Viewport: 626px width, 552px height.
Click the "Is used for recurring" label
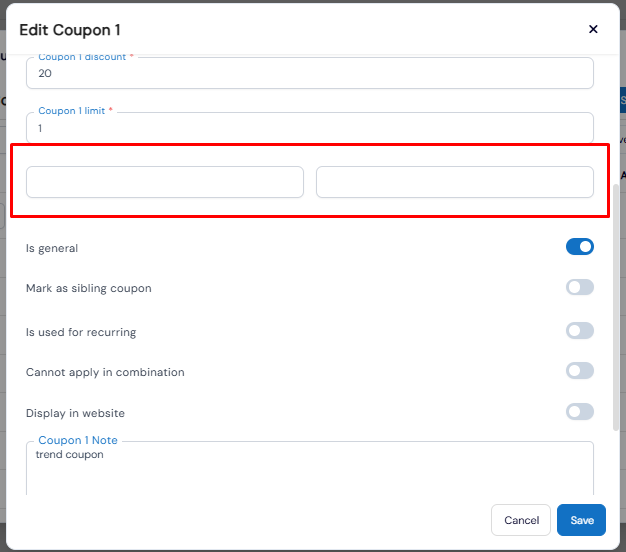click(x=81, y=332)
